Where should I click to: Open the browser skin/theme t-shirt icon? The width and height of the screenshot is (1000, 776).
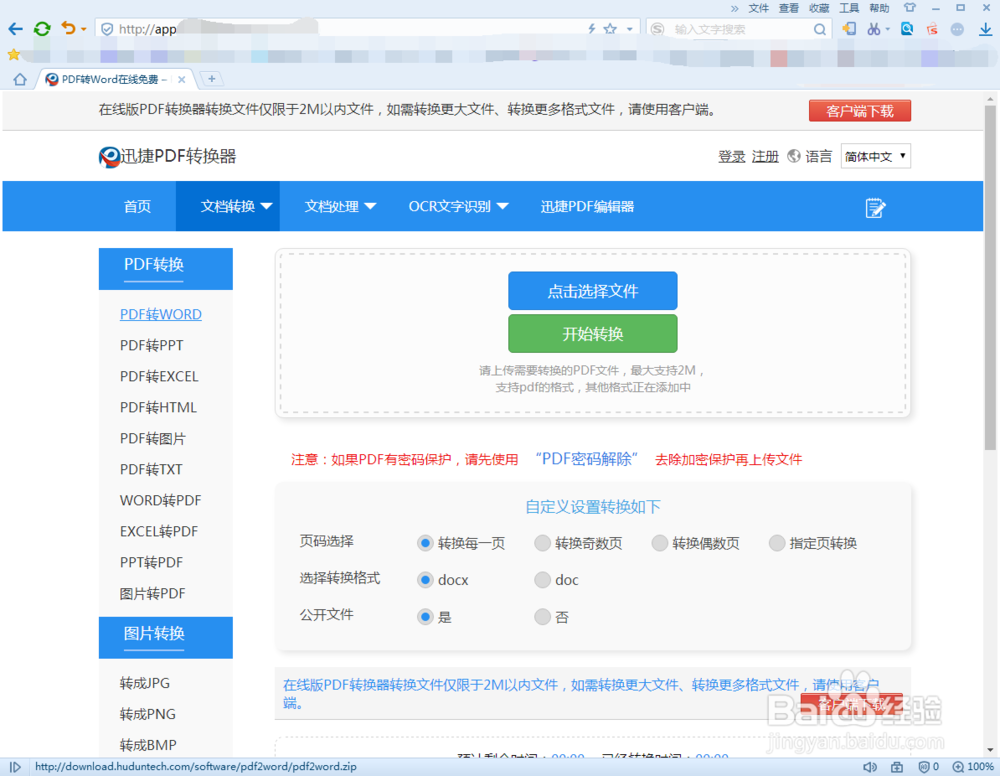click(x=910, y=7)
